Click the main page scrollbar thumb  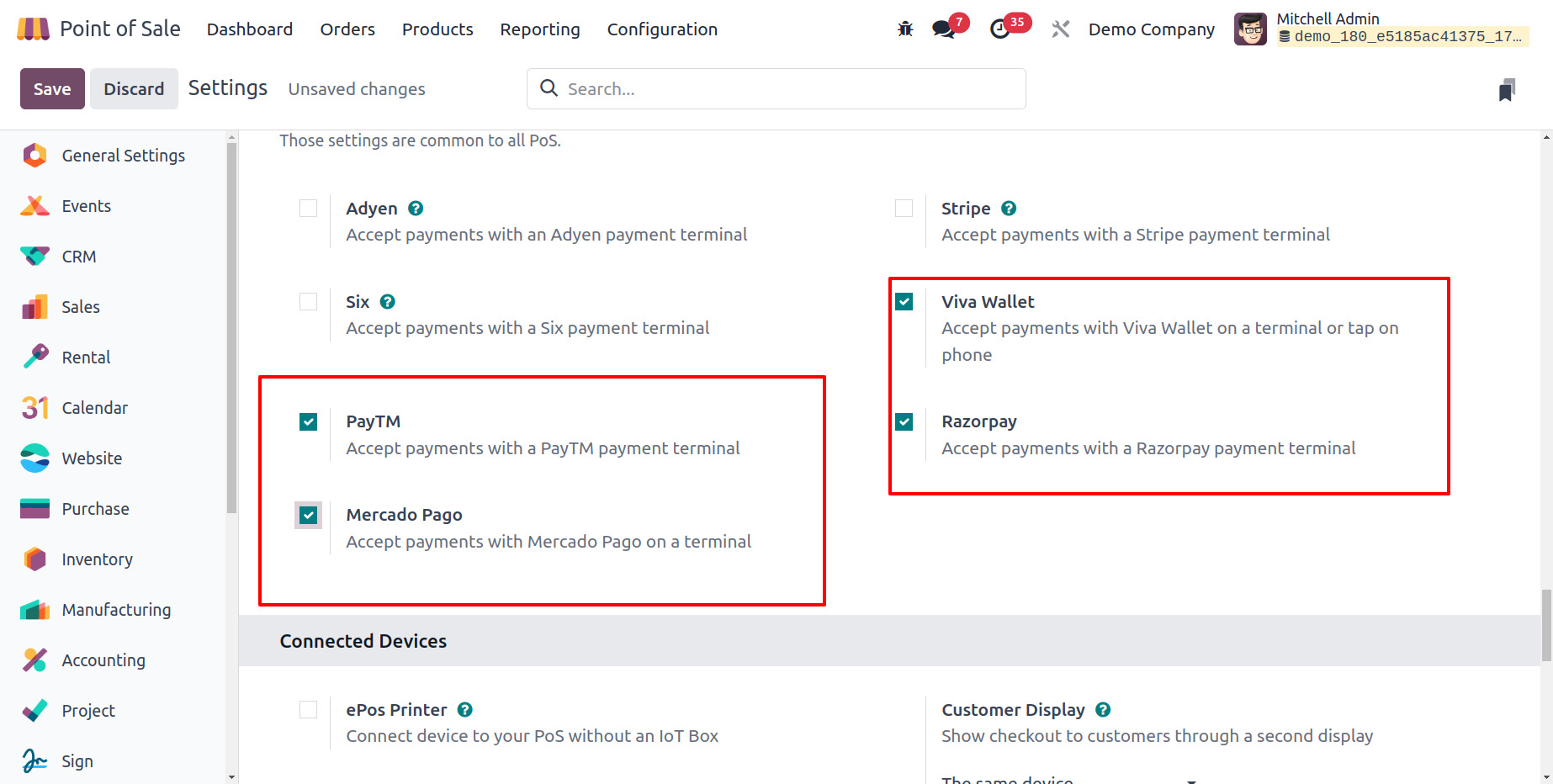click(1546, 625)
